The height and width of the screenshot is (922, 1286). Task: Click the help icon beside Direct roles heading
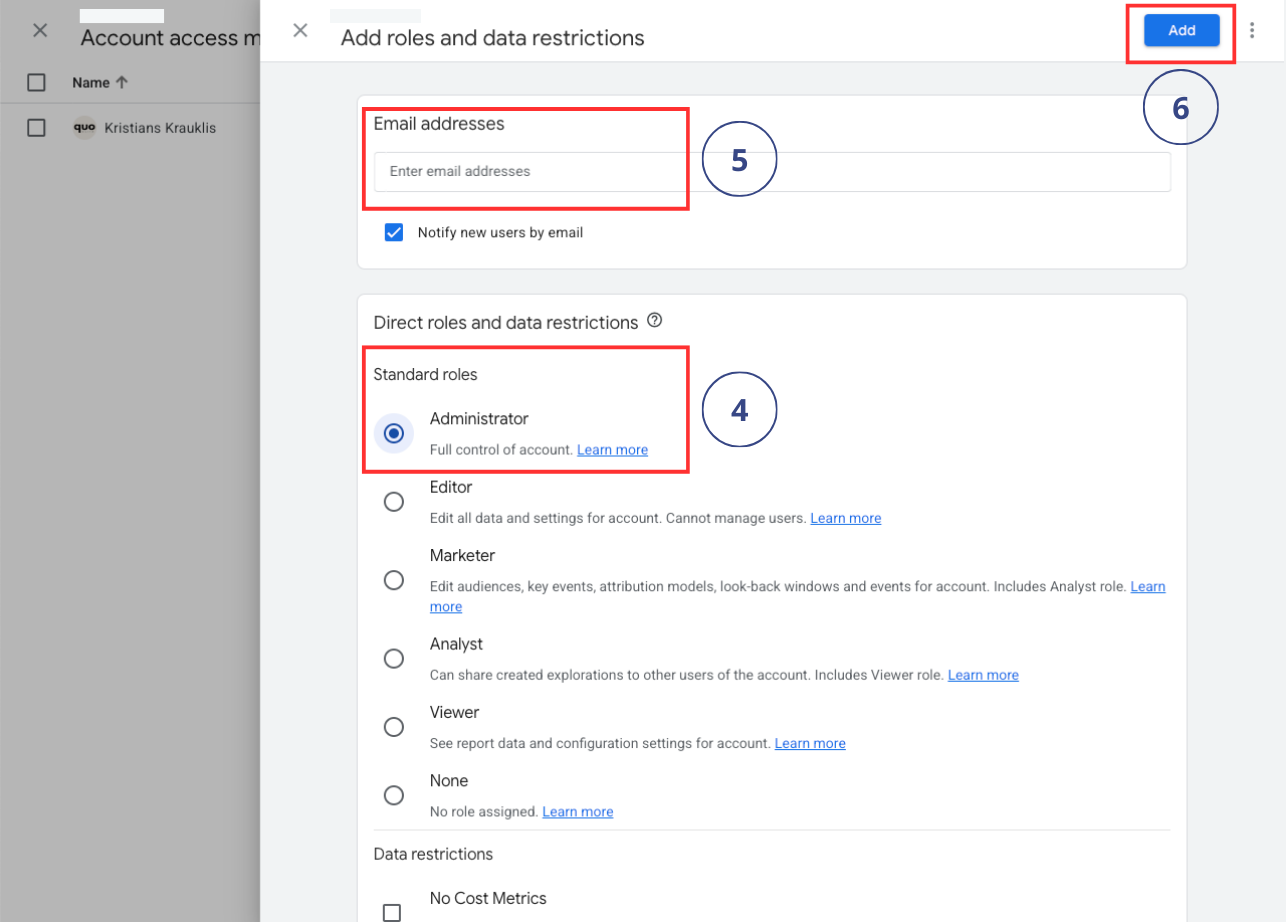(x=656, y=321)
